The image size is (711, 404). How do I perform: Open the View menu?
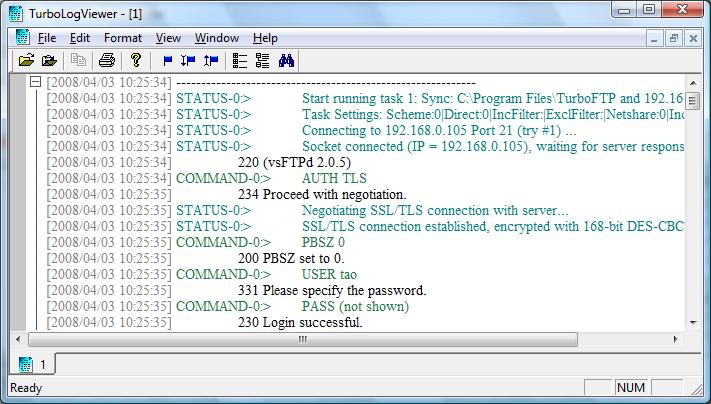click(x=168, y=38)
